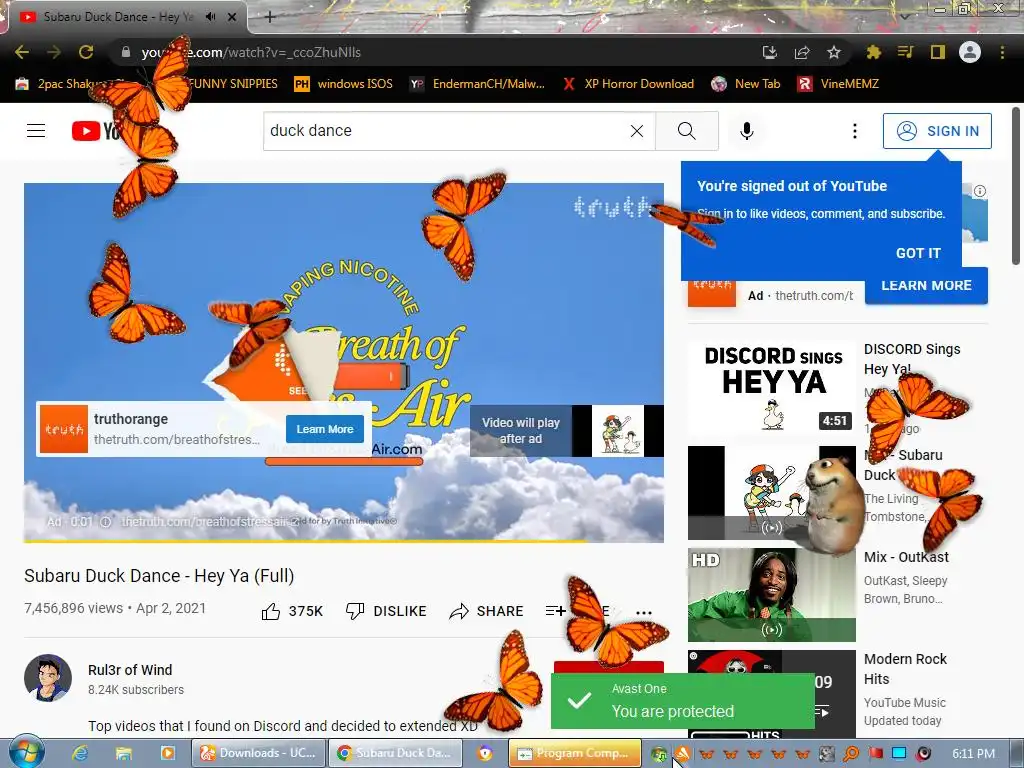
Task: Open the YouTube hamburger guide menu
Action: 36,131
